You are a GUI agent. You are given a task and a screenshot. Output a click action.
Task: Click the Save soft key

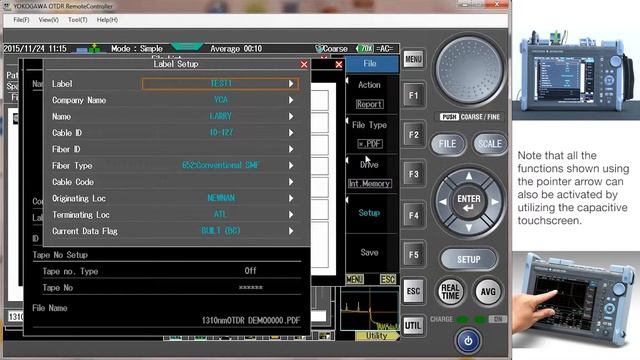370,253
